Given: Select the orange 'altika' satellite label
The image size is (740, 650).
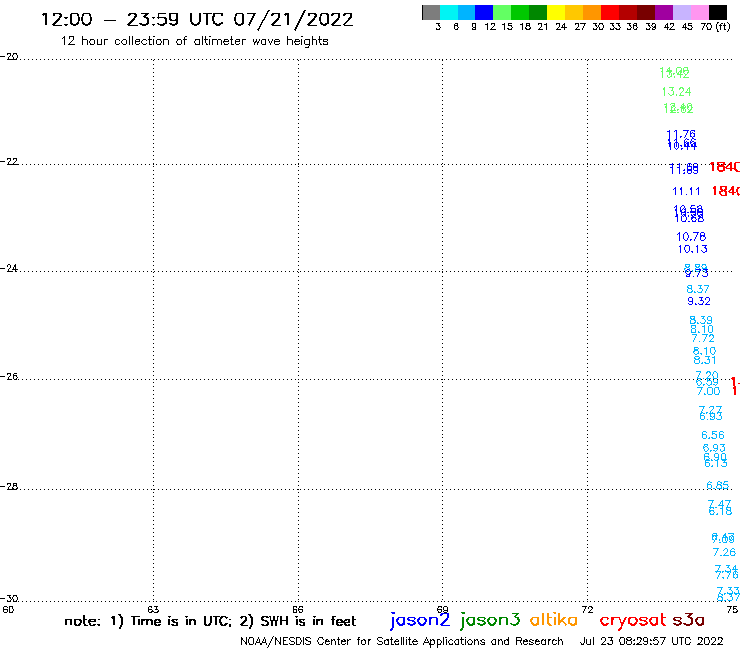Looking at the screenshot, I should click(x=554, y=620).
